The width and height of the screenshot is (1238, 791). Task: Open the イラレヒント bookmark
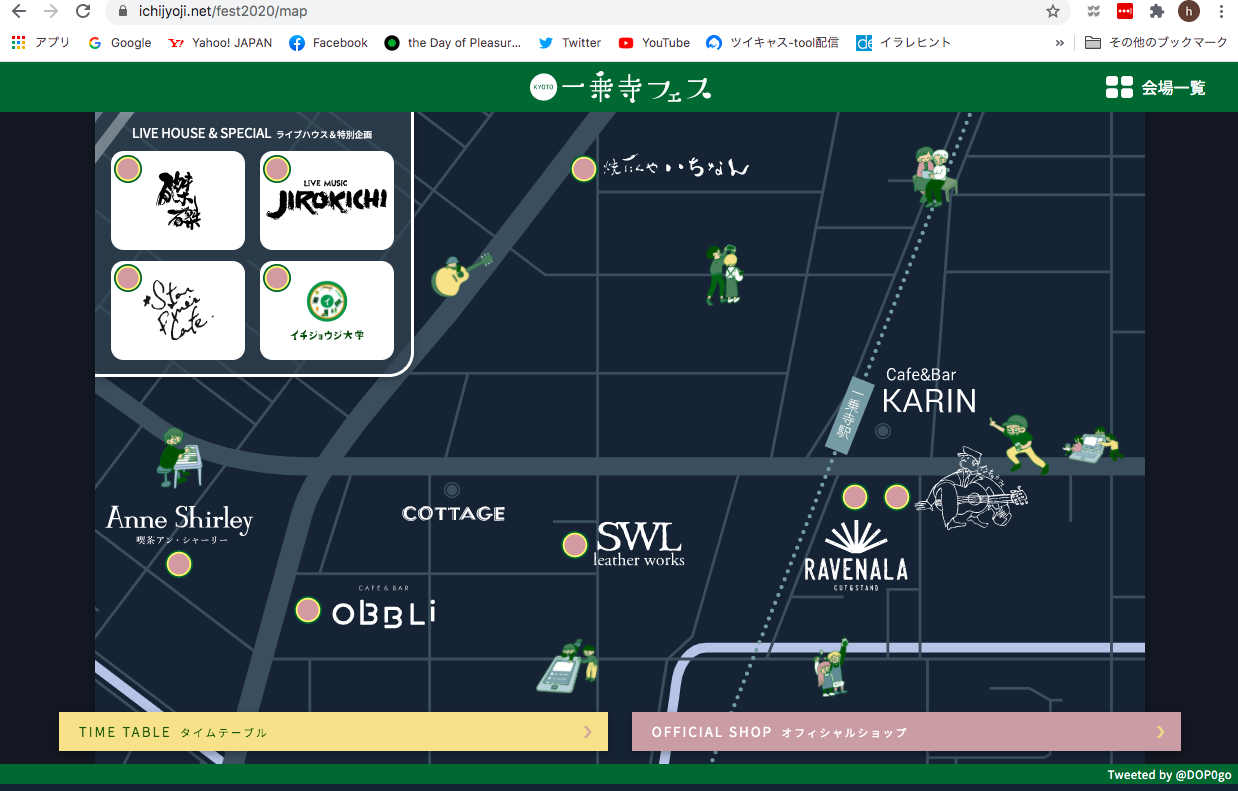904,43
